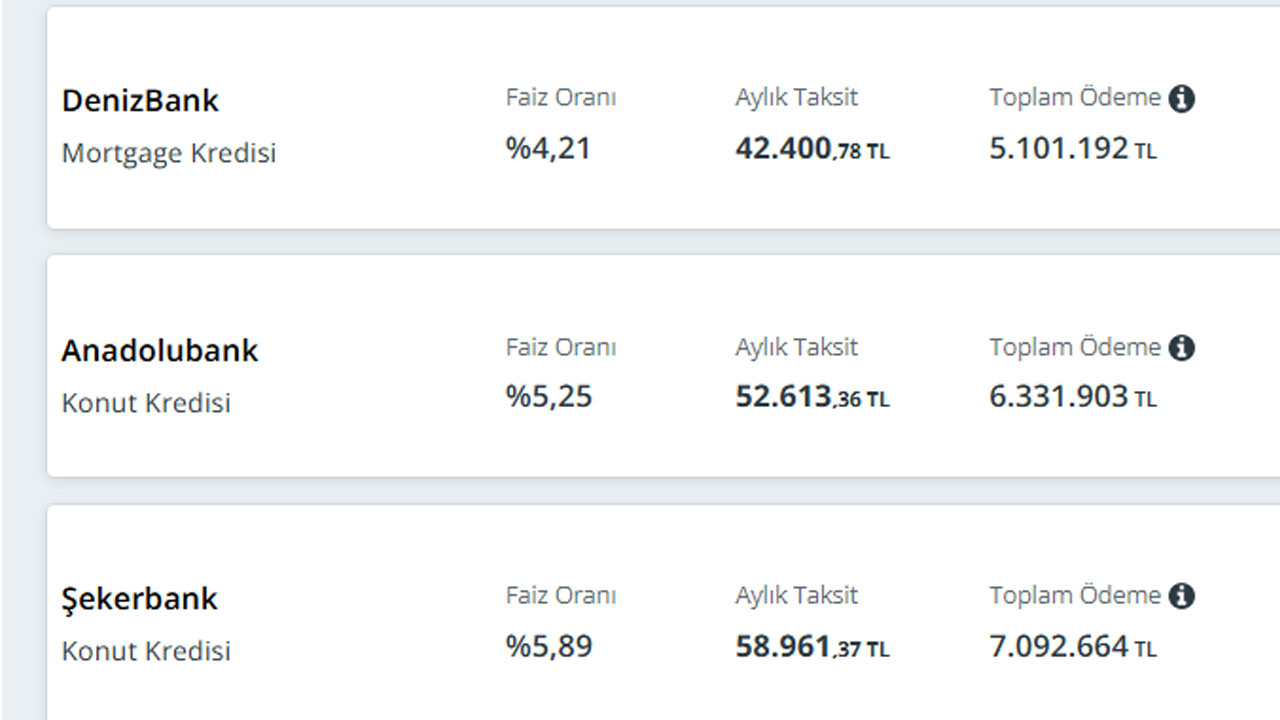Select the %5,89 interest rate
Image resolution: width=1280 pixels, height=720 pixels.
[548, 646]
